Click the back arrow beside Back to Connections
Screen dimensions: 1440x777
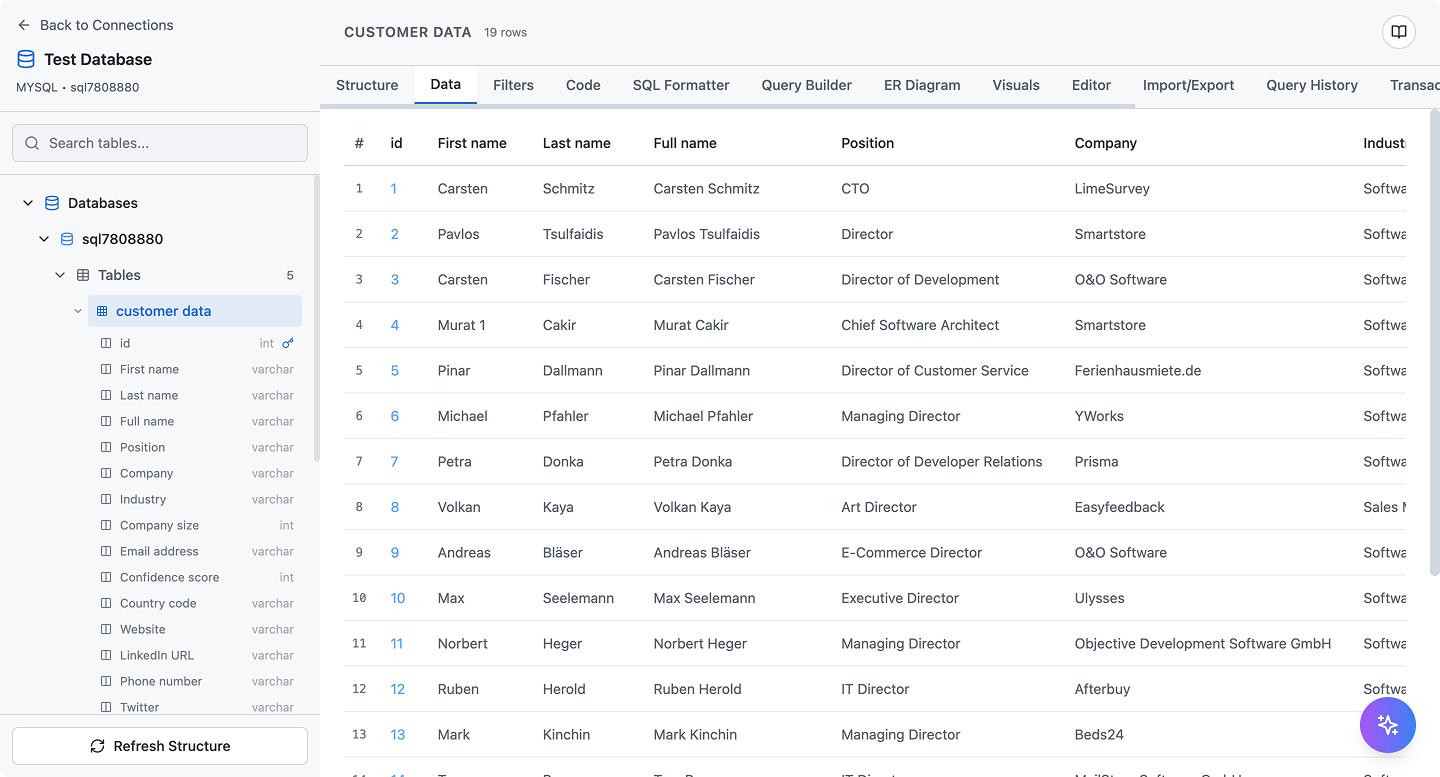point(22,24)
